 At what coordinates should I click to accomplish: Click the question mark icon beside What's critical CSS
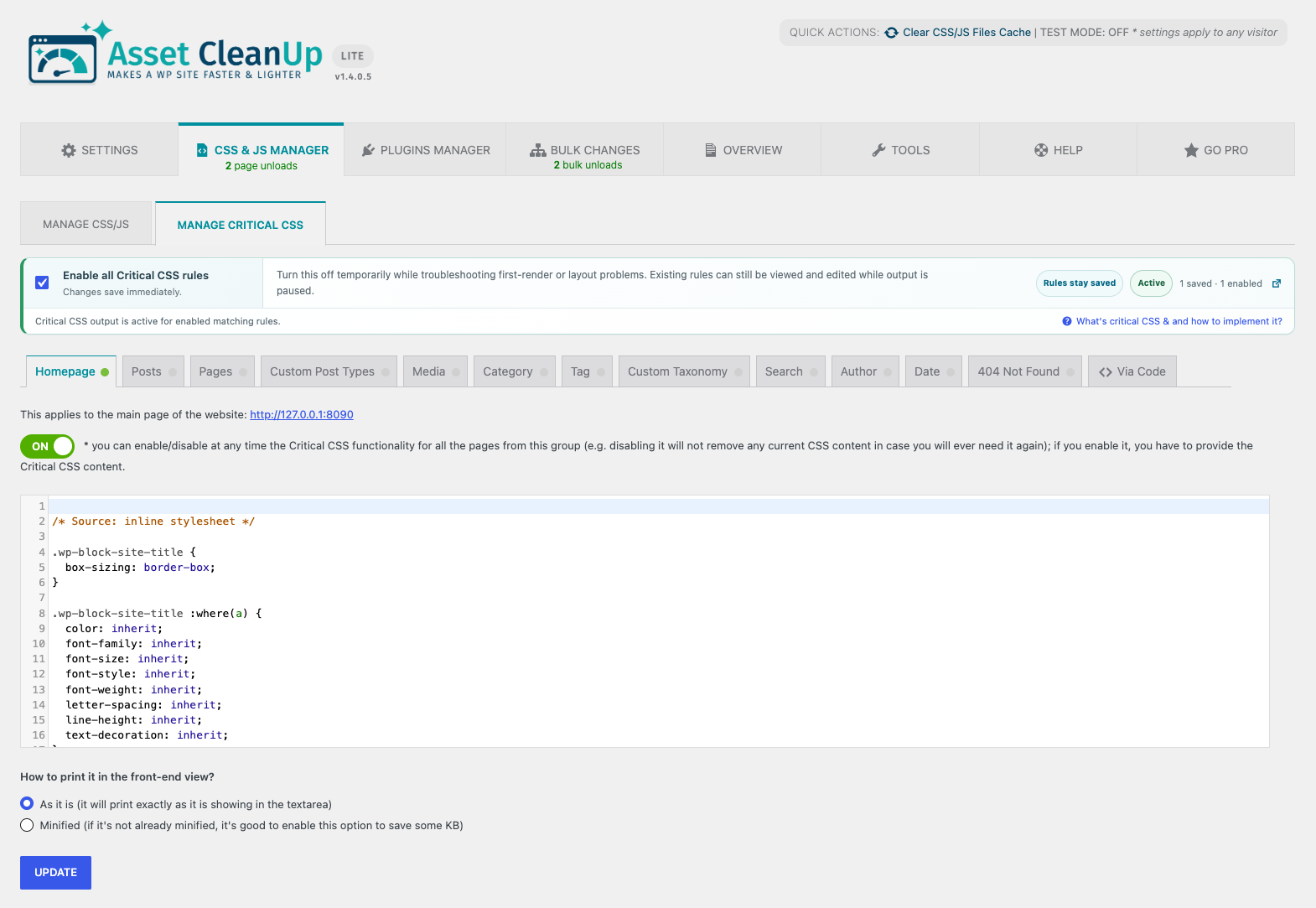pyautogui.click(x=1067, y=321)
